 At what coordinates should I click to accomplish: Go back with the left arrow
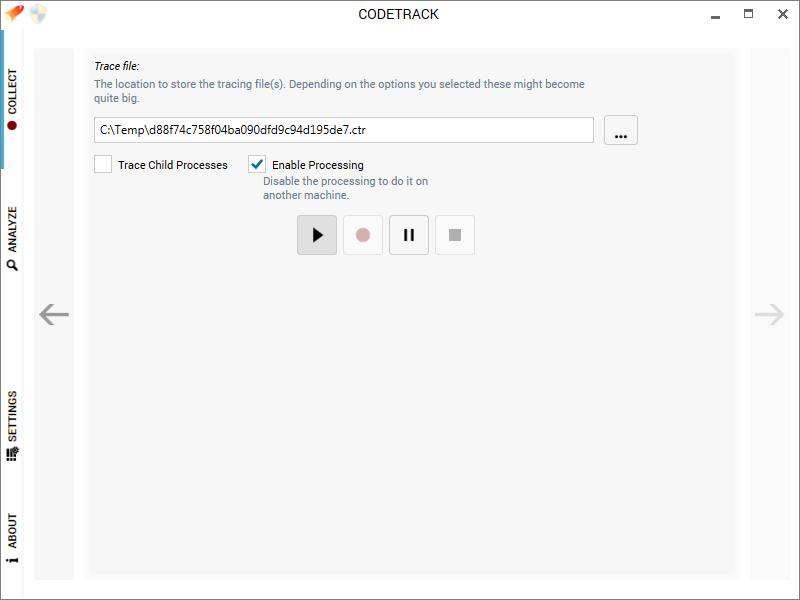[54, 314]
